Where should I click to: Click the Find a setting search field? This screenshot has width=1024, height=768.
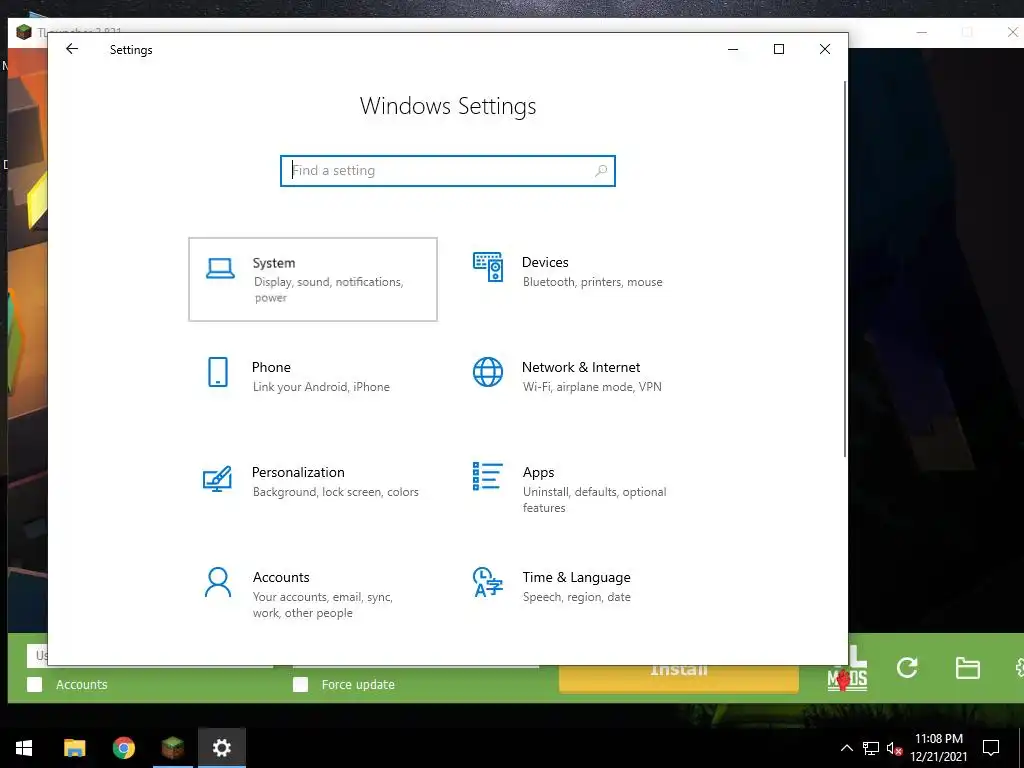447,170
